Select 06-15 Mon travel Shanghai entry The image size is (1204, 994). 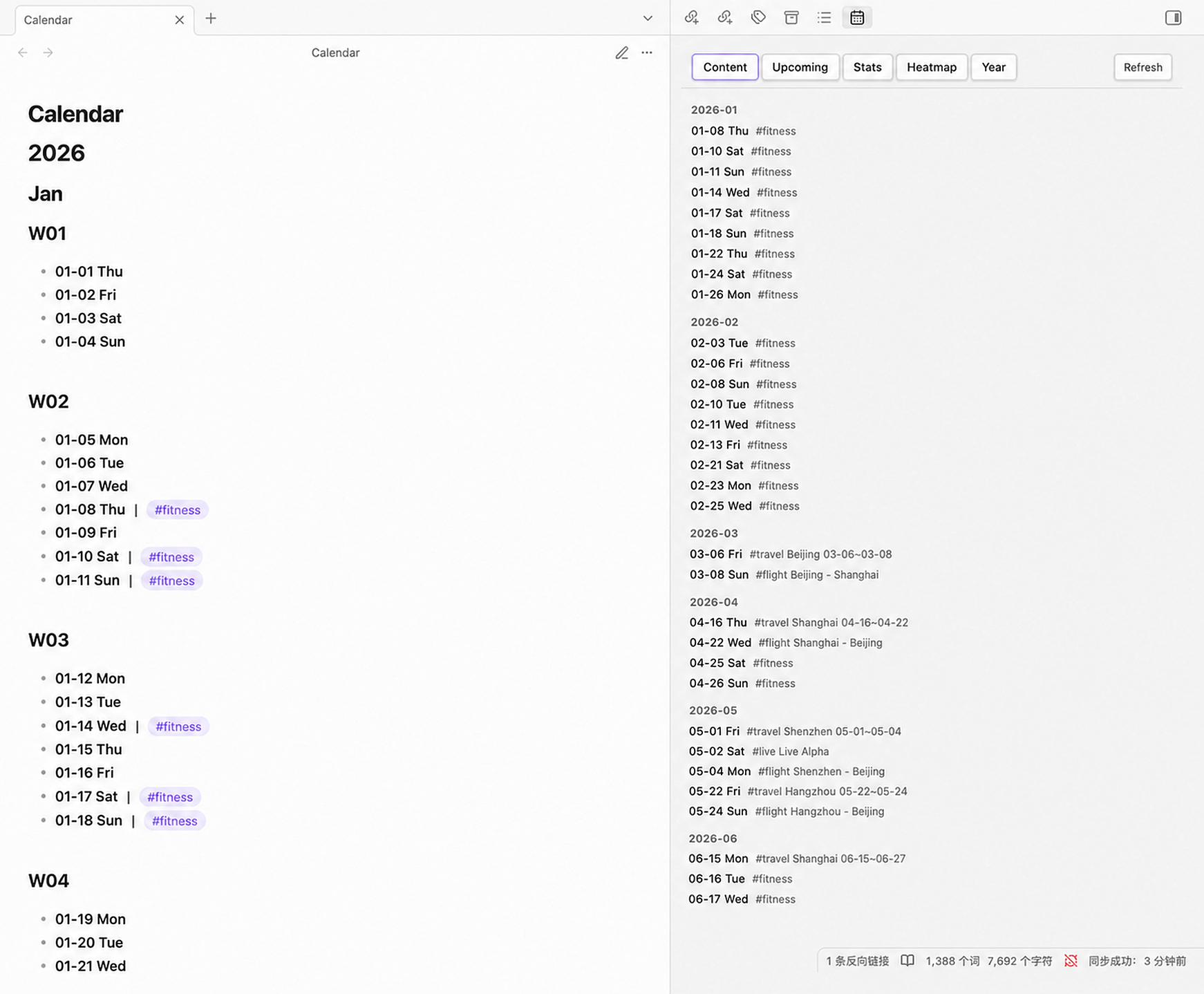click(x=797, y=859)
